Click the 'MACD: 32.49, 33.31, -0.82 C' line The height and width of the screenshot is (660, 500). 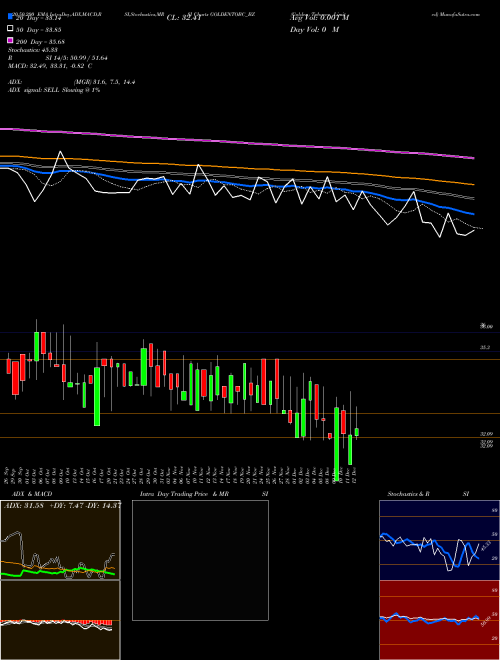pyautogui.click(x=50, y=66)
